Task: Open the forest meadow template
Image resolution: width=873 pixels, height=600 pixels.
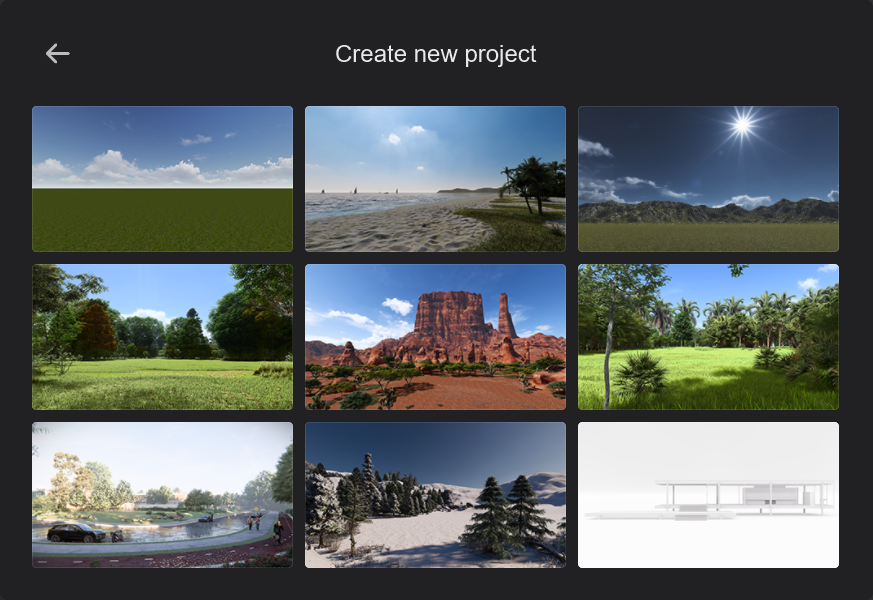Action: click(162, 337)
